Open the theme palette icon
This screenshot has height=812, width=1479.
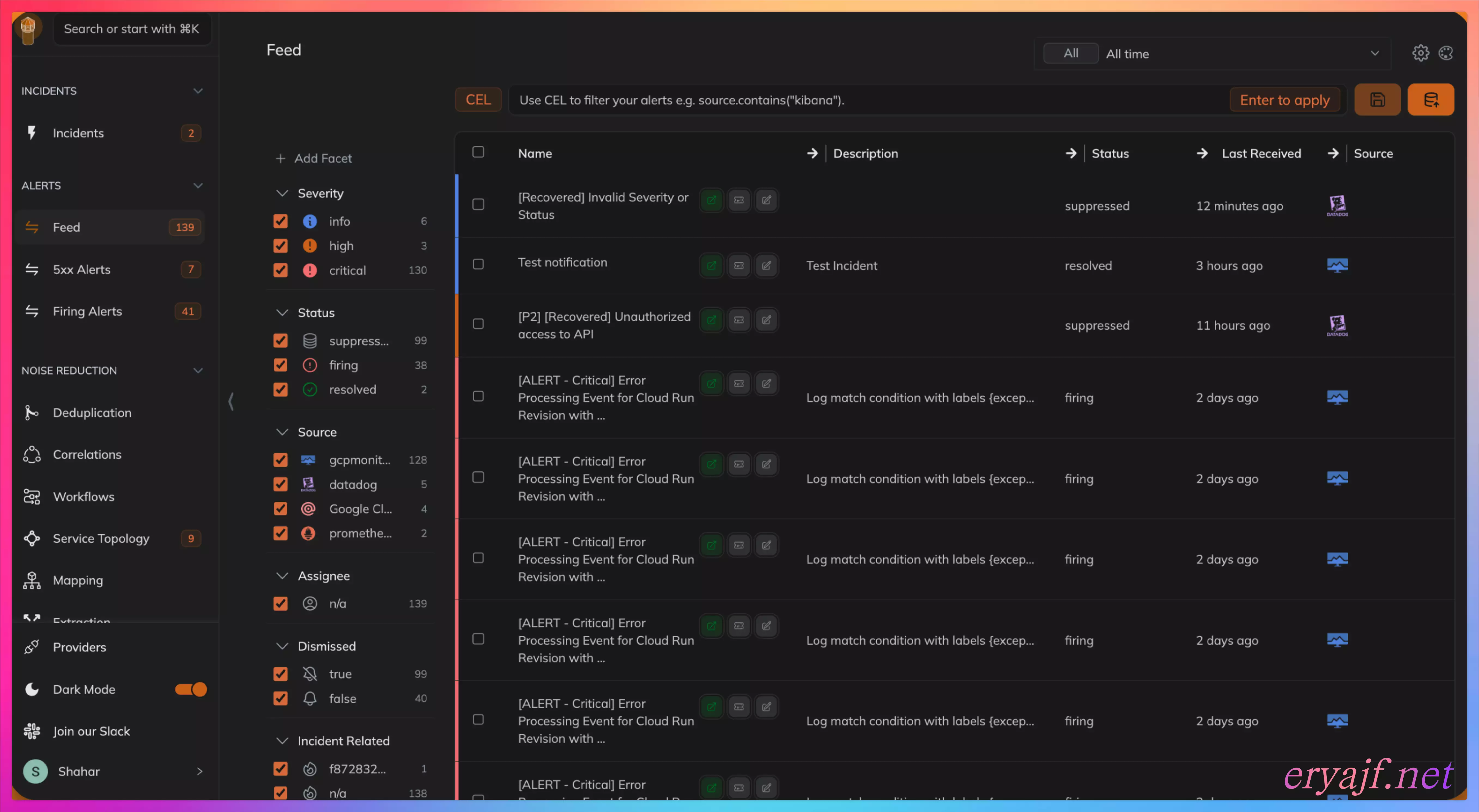point(1445,53)
